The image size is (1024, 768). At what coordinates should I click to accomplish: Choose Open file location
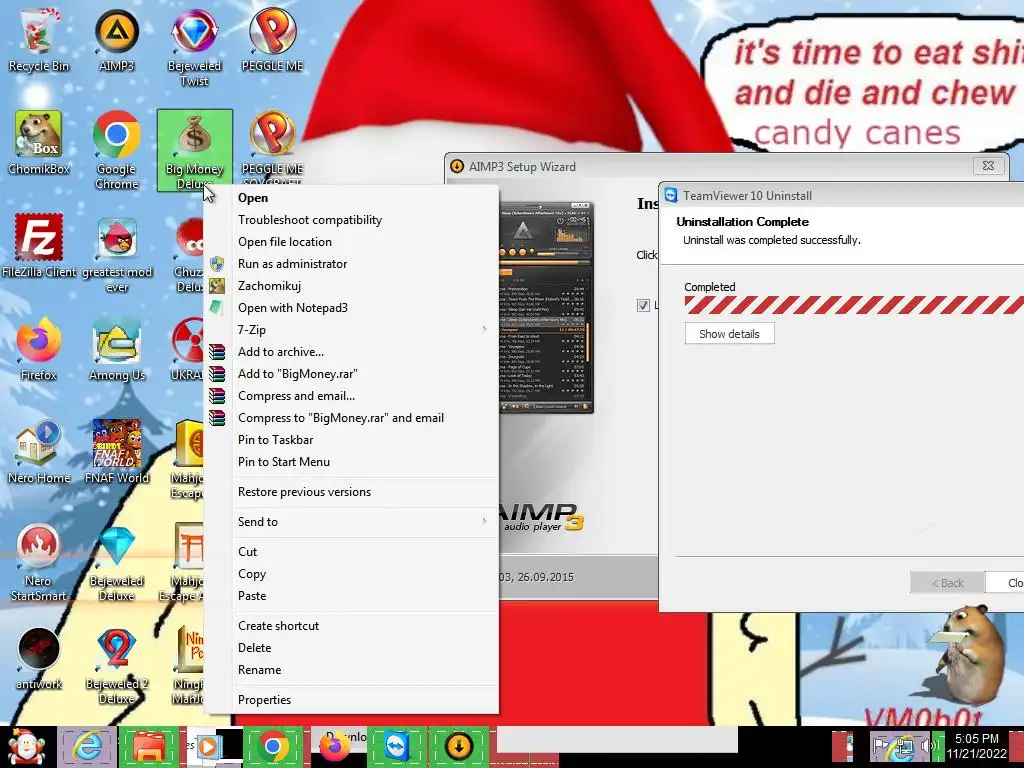tap(353, 242)
